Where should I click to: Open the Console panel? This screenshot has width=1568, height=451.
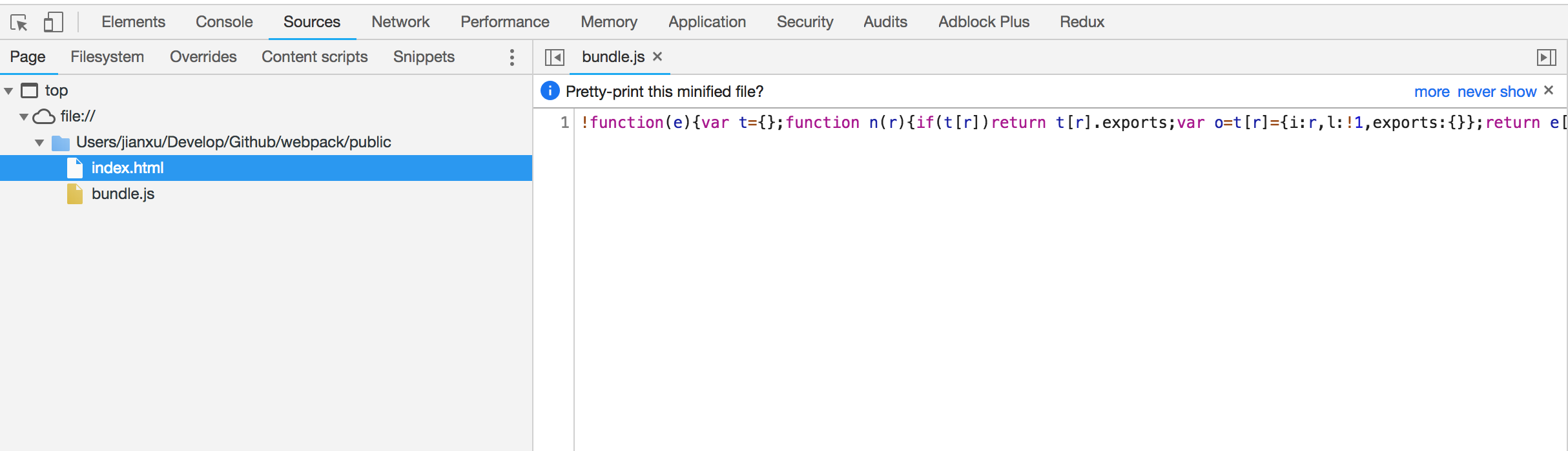pyautogui.click(x=224, y=22)
